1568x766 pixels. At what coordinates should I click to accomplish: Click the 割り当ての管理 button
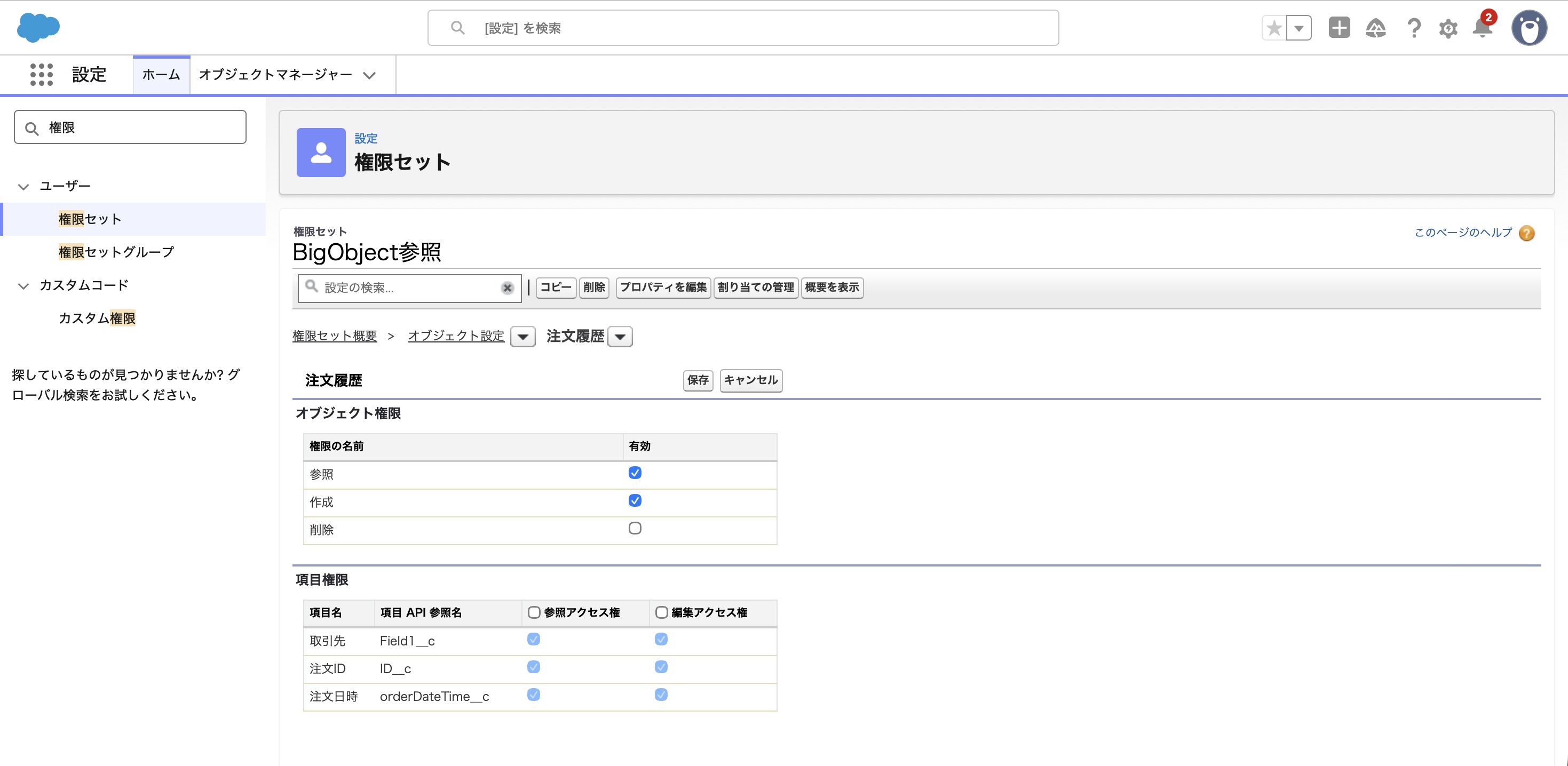coord(755,287)
